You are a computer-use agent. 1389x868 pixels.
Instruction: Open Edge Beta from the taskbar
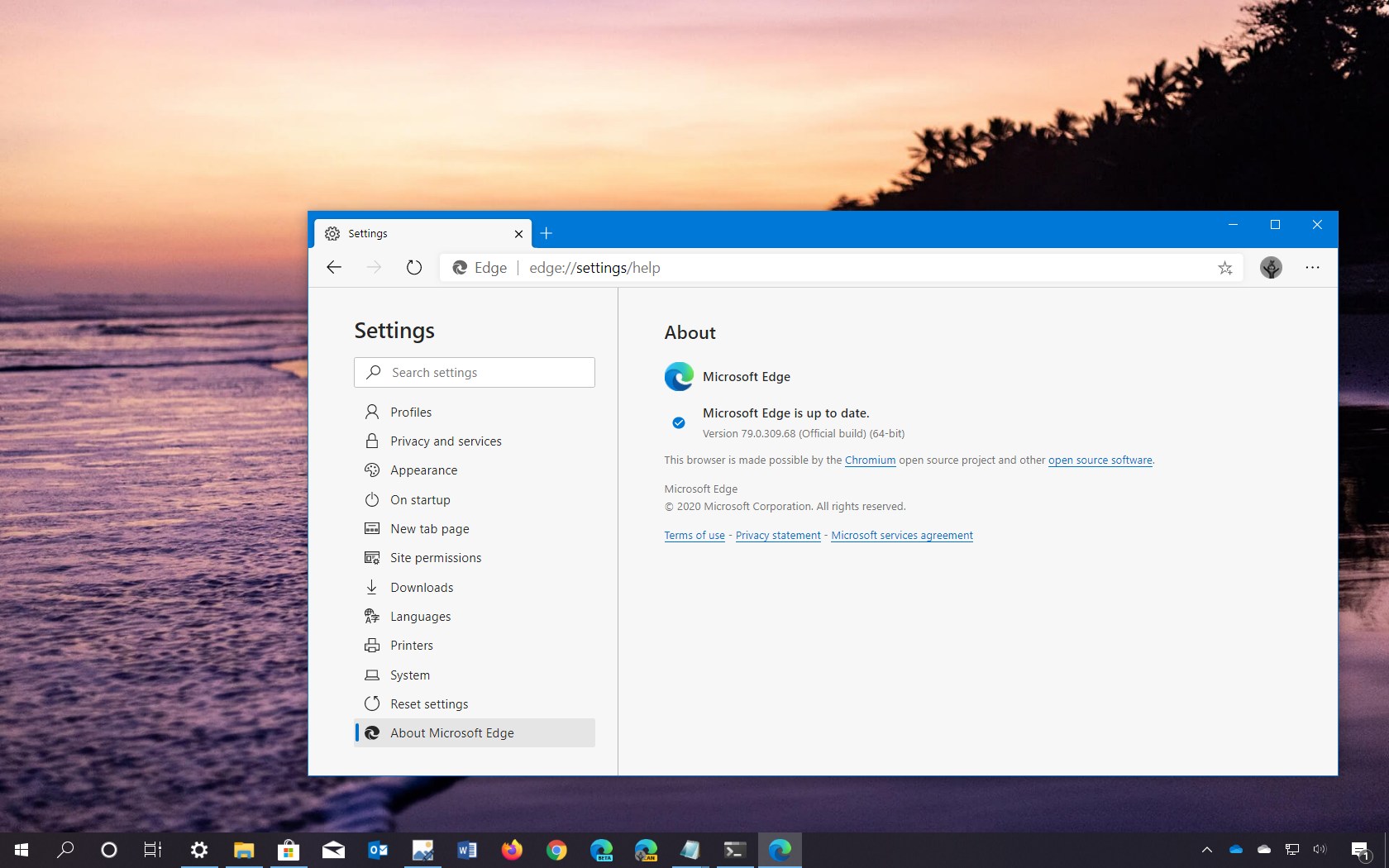point(602,850)
